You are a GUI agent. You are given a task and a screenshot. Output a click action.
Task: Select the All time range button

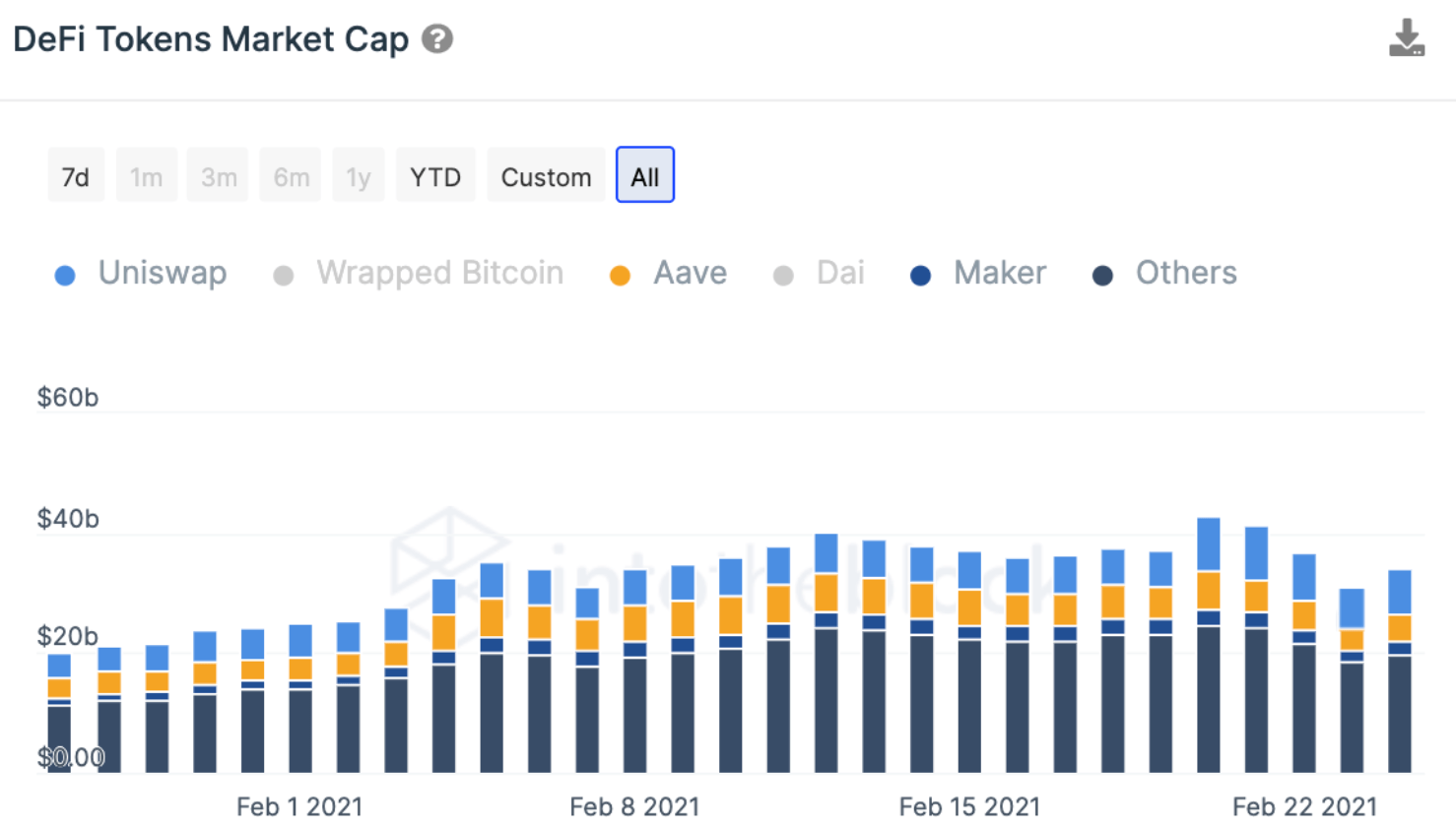click(x=645, y=175)
